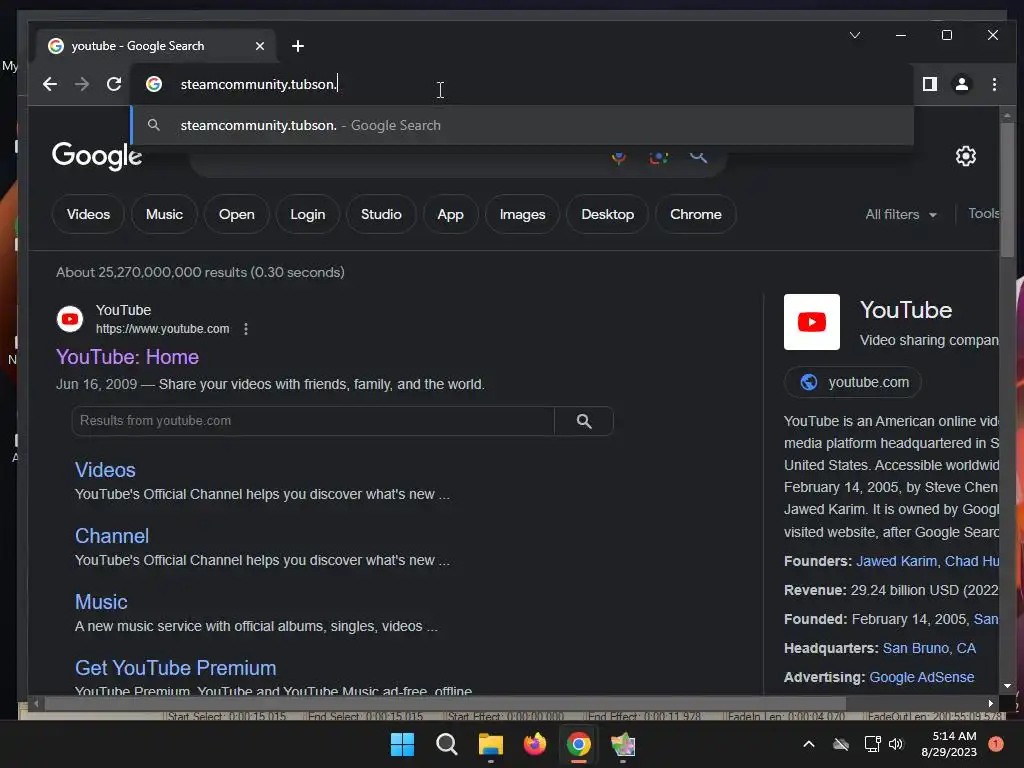
Task: Select the Studio filter chip
Action: pyautogui.click(x=381, y=214)
